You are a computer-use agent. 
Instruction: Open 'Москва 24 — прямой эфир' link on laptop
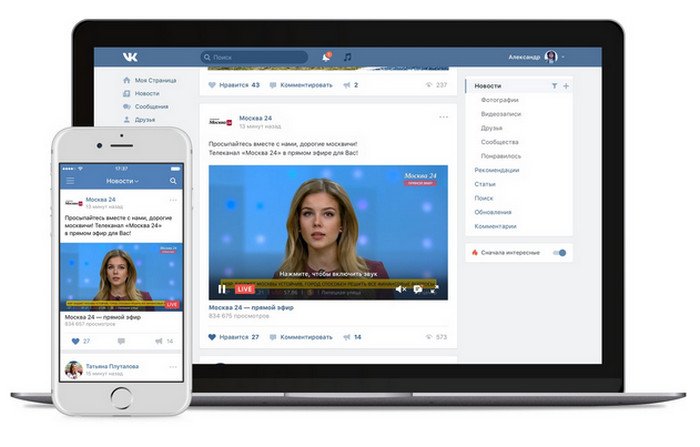tap(251, 308)
